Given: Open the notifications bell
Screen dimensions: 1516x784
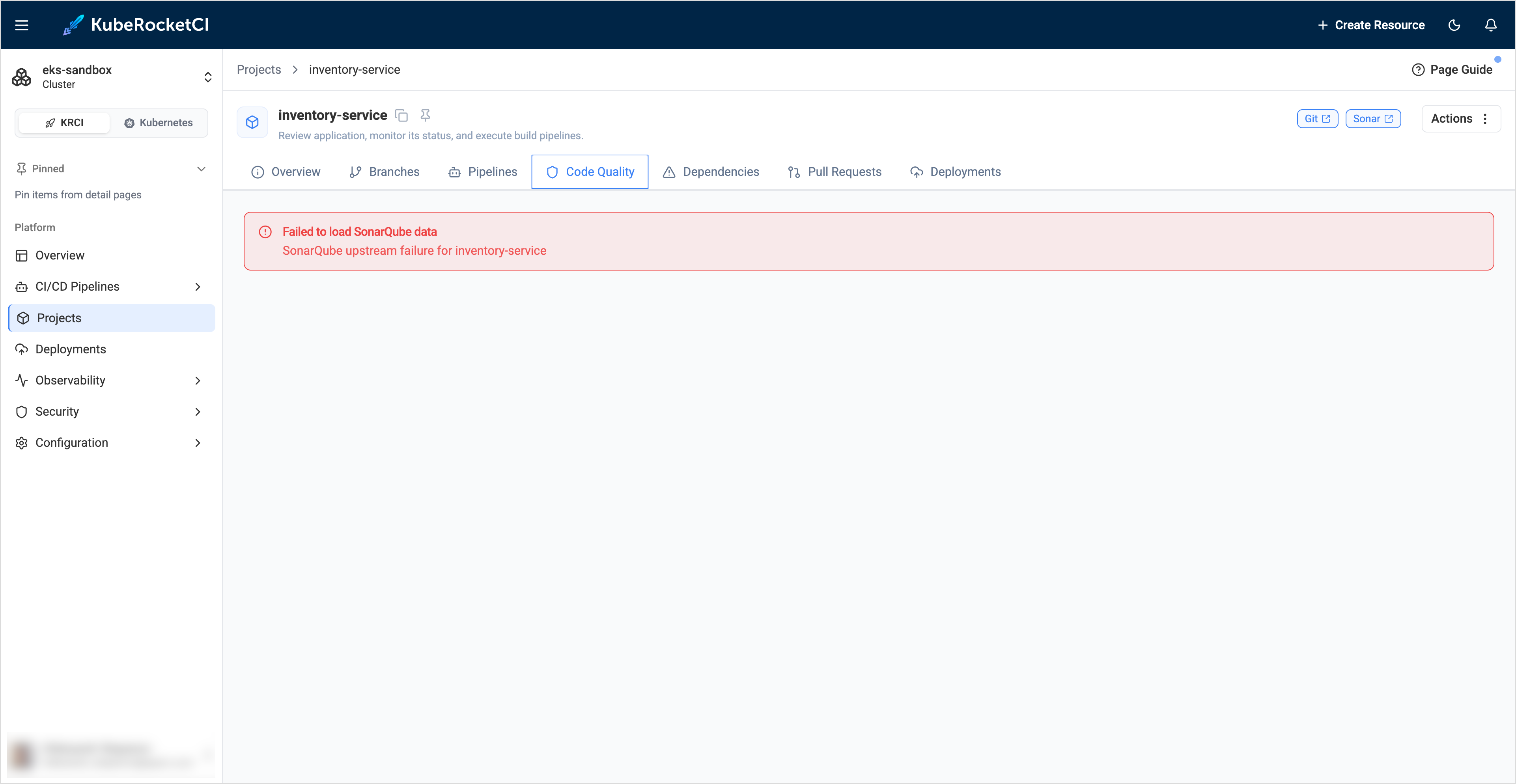Looking at the screenshot, I should (x=1491, y=25).
